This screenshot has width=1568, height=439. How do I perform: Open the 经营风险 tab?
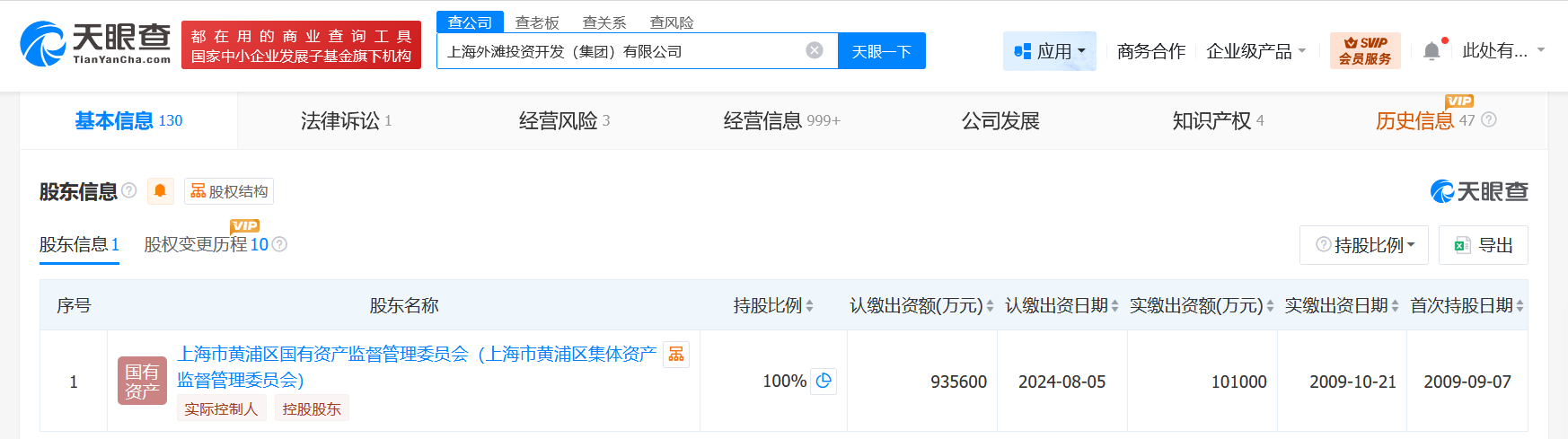click(564, 120)
